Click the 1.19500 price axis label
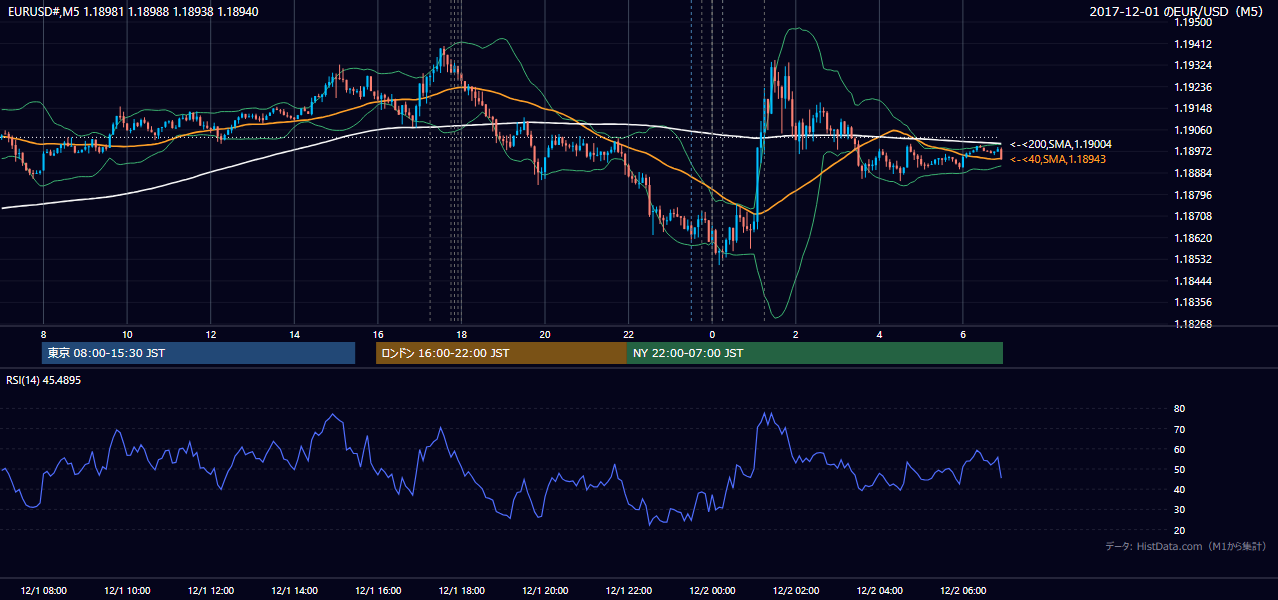 1193,22
